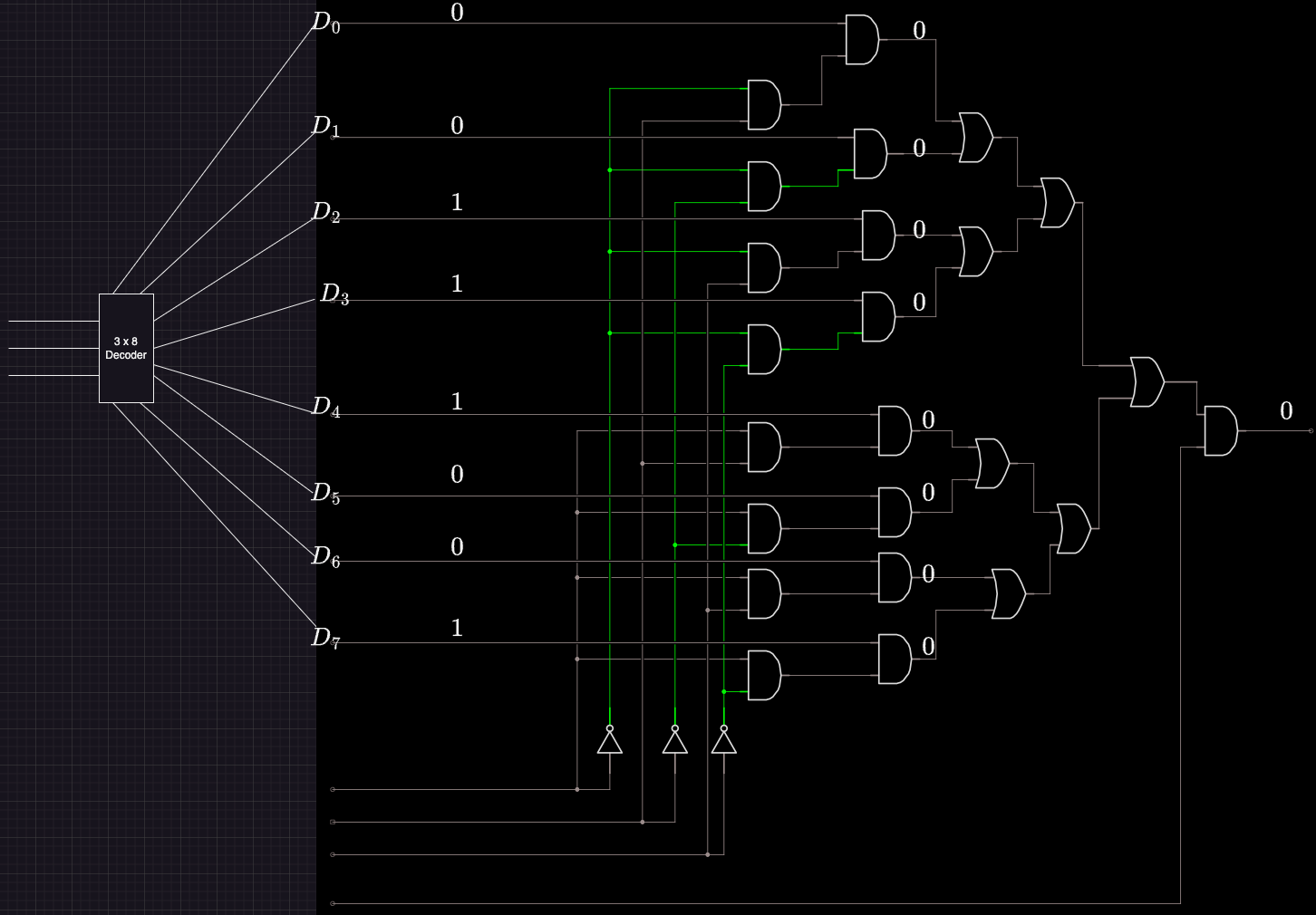Viewport: 1316px width, 915px height.
Task: Select the select-line AND gate feeding D2's gate
Action: 764,268
